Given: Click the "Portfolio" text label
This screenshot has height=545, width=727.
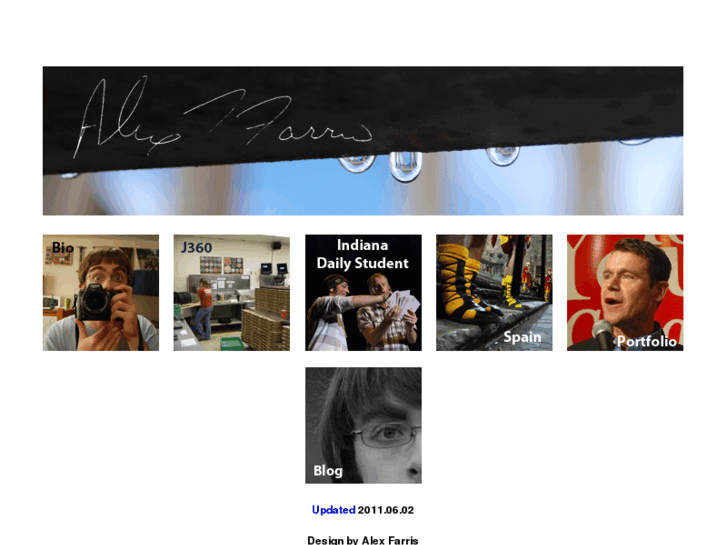Looking at the screenshot, I should click(x=646, y=341).
